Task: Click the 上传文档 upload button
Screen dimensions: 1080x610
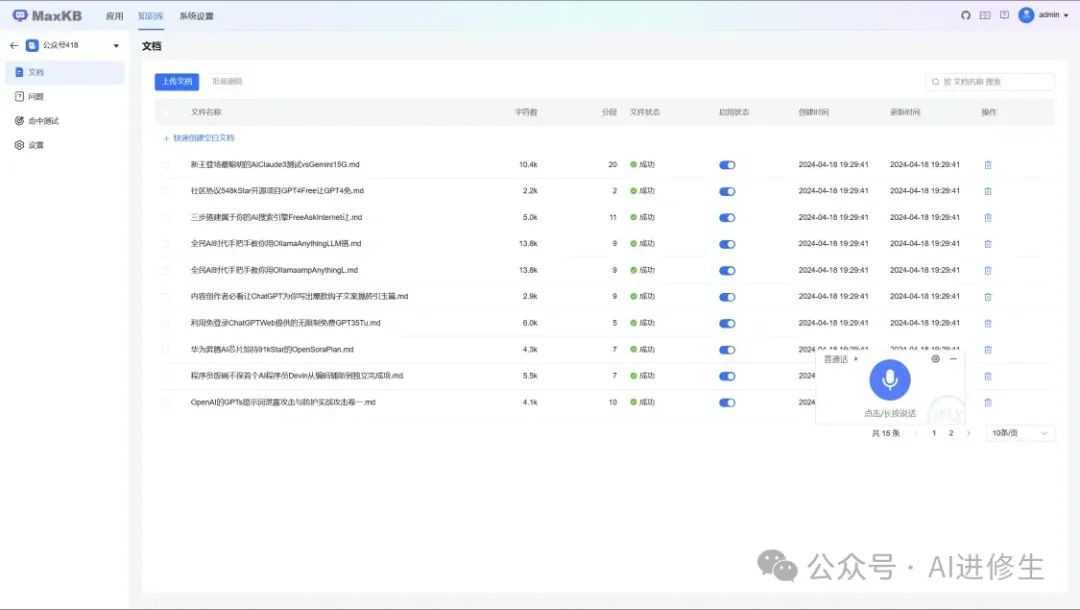Action: pos(177,81)
